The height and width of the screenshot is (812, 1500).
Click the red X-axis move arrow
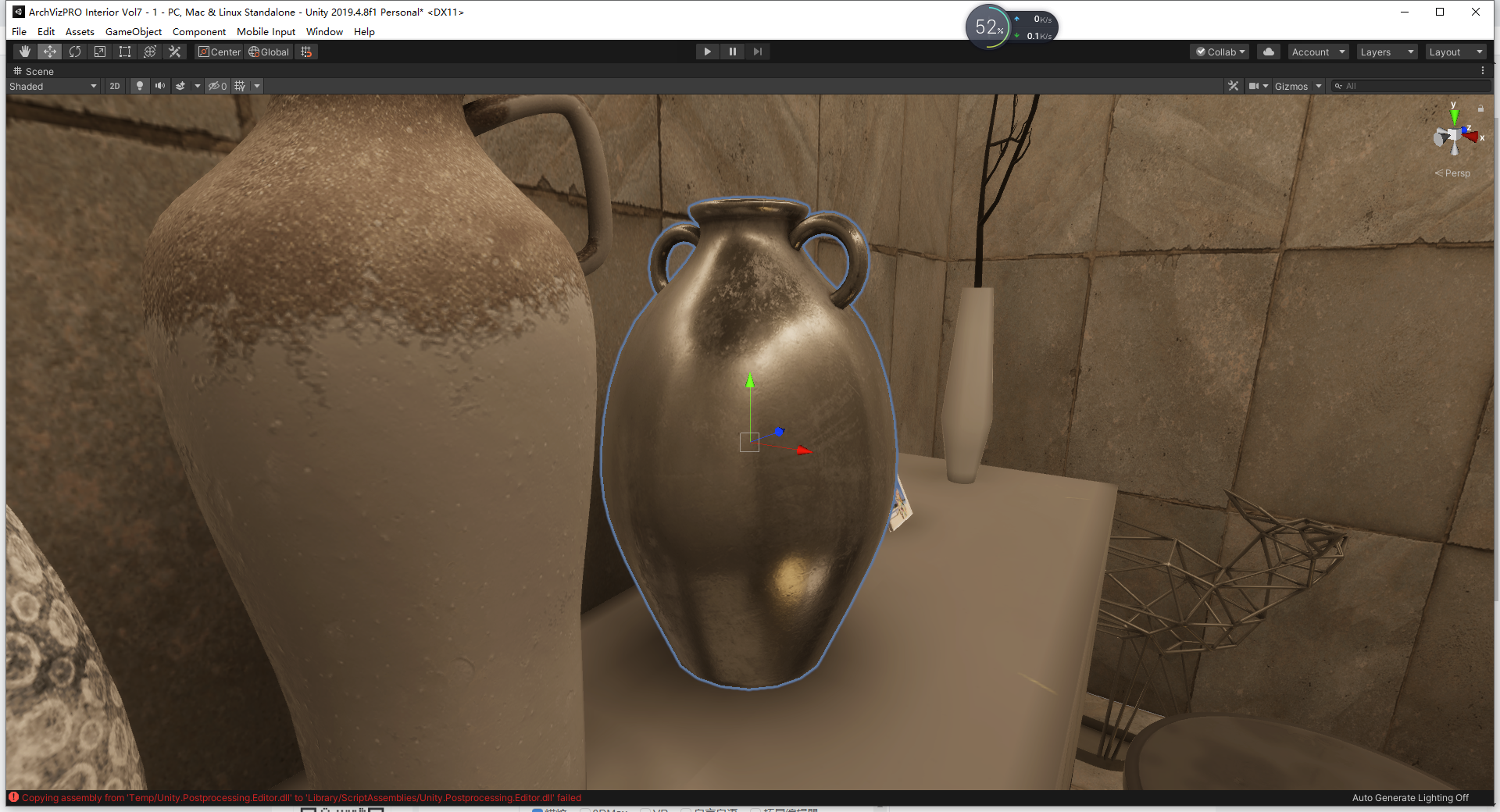[804, 450]
